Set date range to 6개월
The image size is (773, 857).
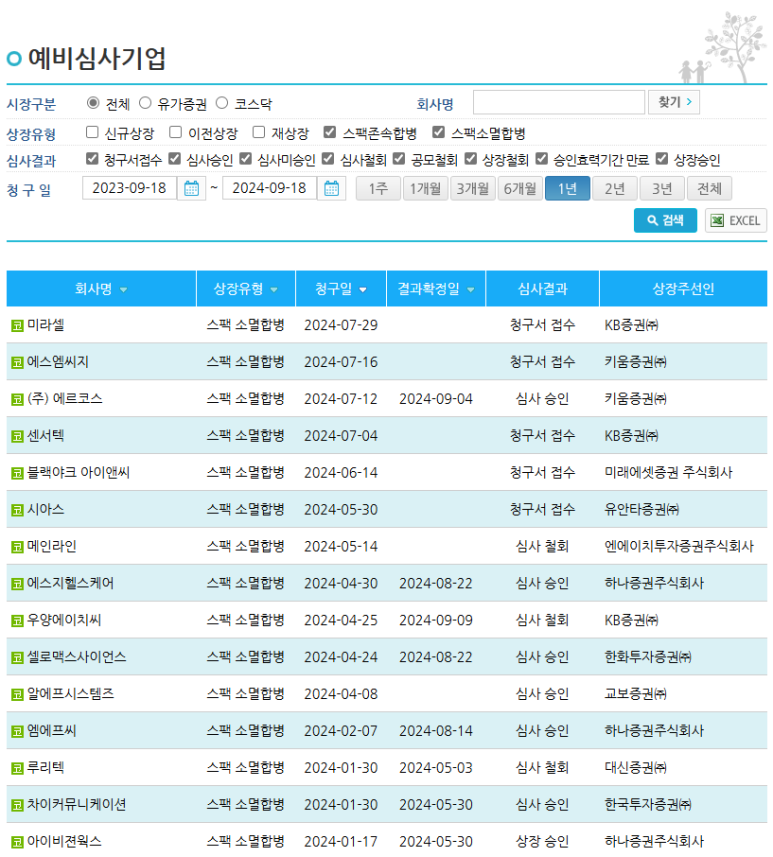click(x=520, y=189)
